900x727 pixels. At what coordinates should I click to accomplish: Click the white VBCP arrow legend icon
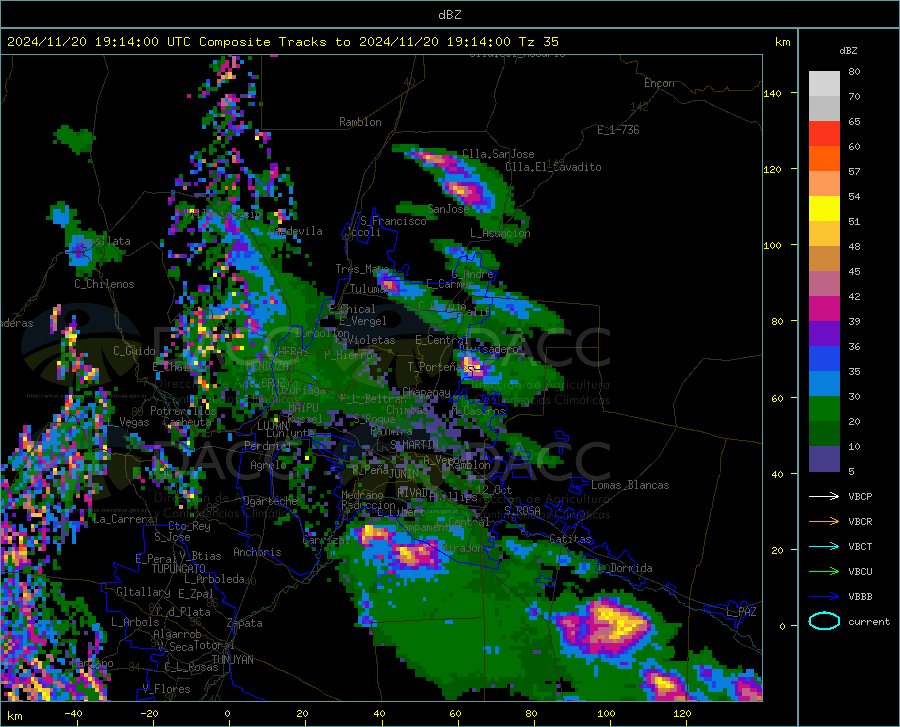824,496
